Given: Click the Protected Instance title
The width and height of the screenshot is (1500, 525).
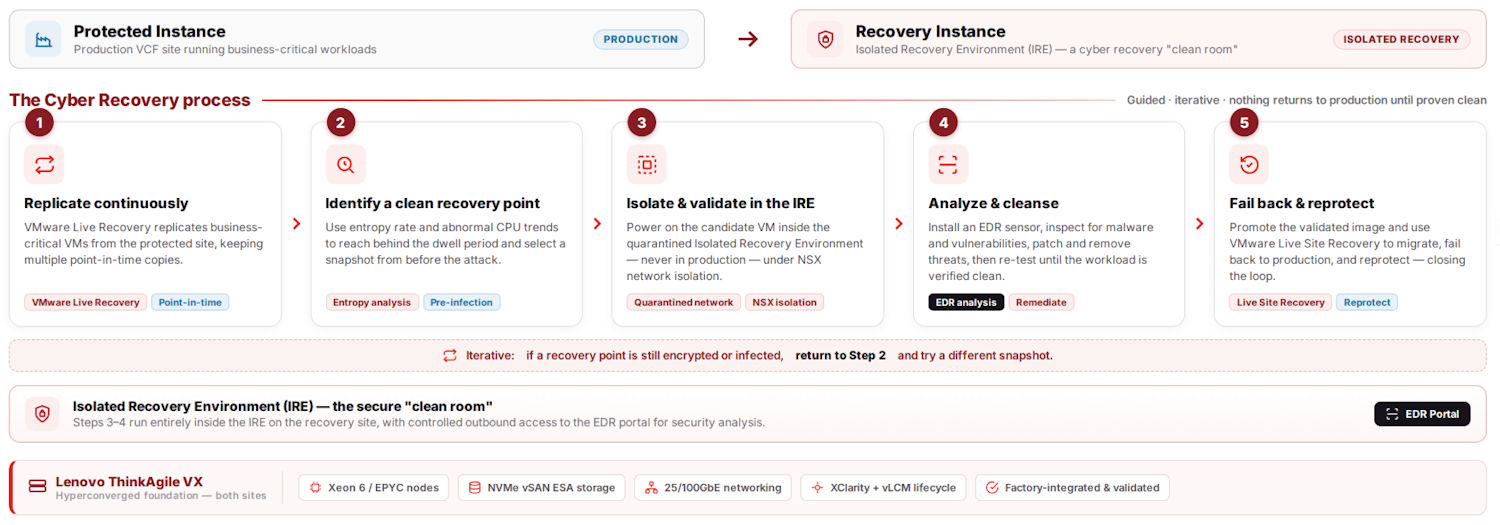Looking at the screenshot, I should coord(149,31).
